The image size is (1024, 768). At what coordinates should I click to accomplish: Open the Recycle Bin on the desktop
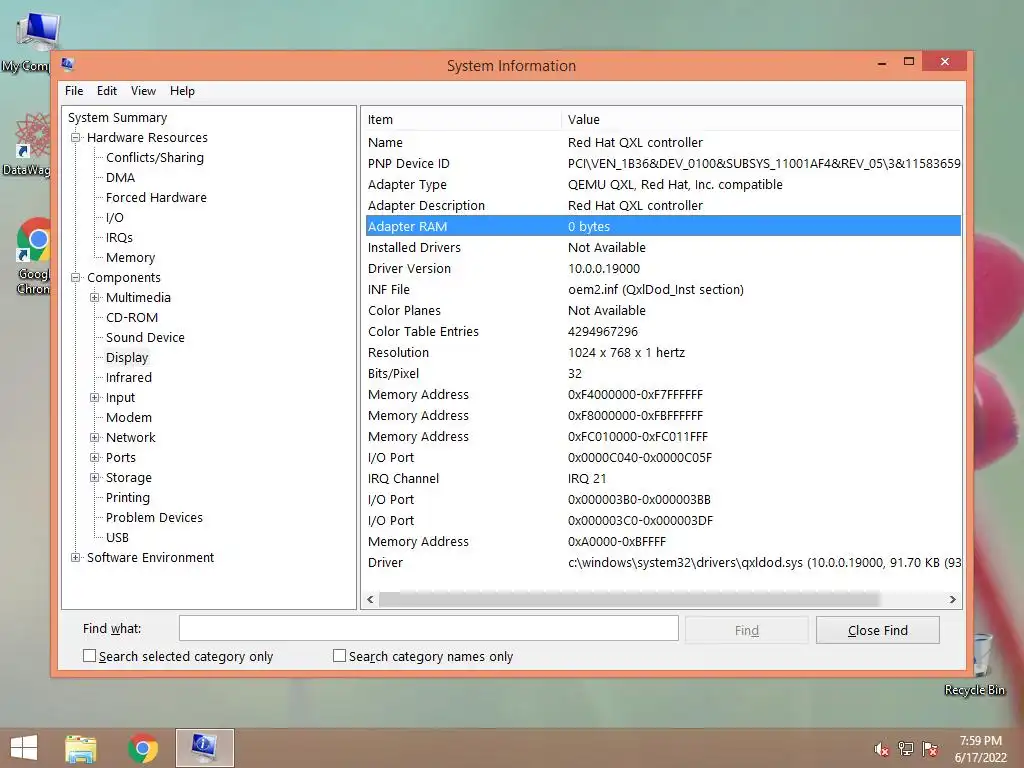pyautogui.click(x=976, y=665)
